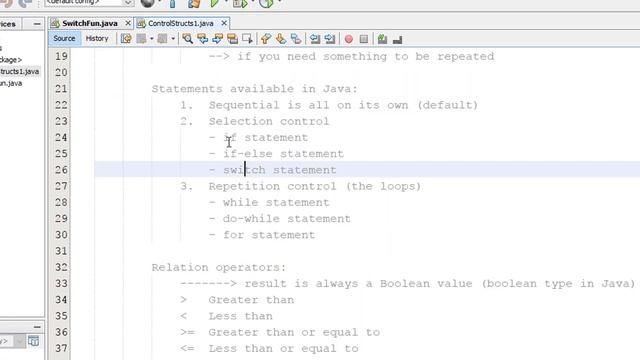Viewport: 640px width, 360px height.
Task: Click 'Statements available in Java:' line
Action: [254, 89]
